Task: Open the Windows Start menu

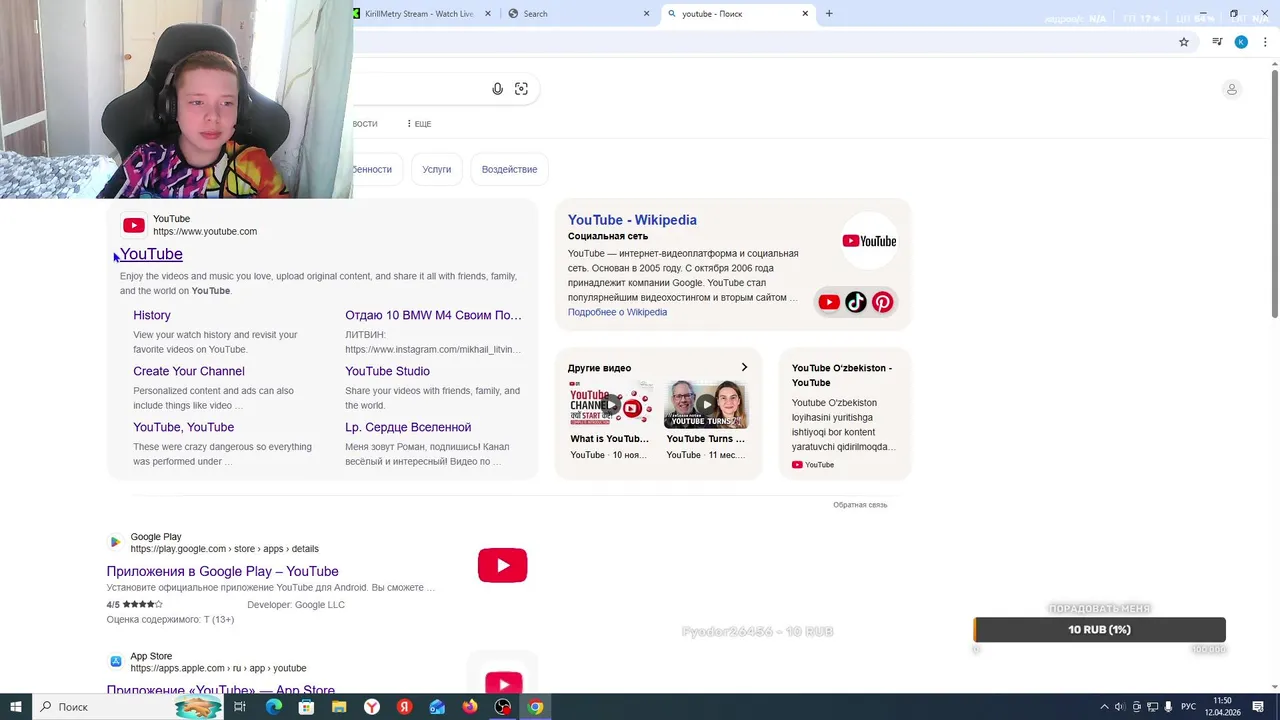Action: pyautogui.click(x=15, y=707)
